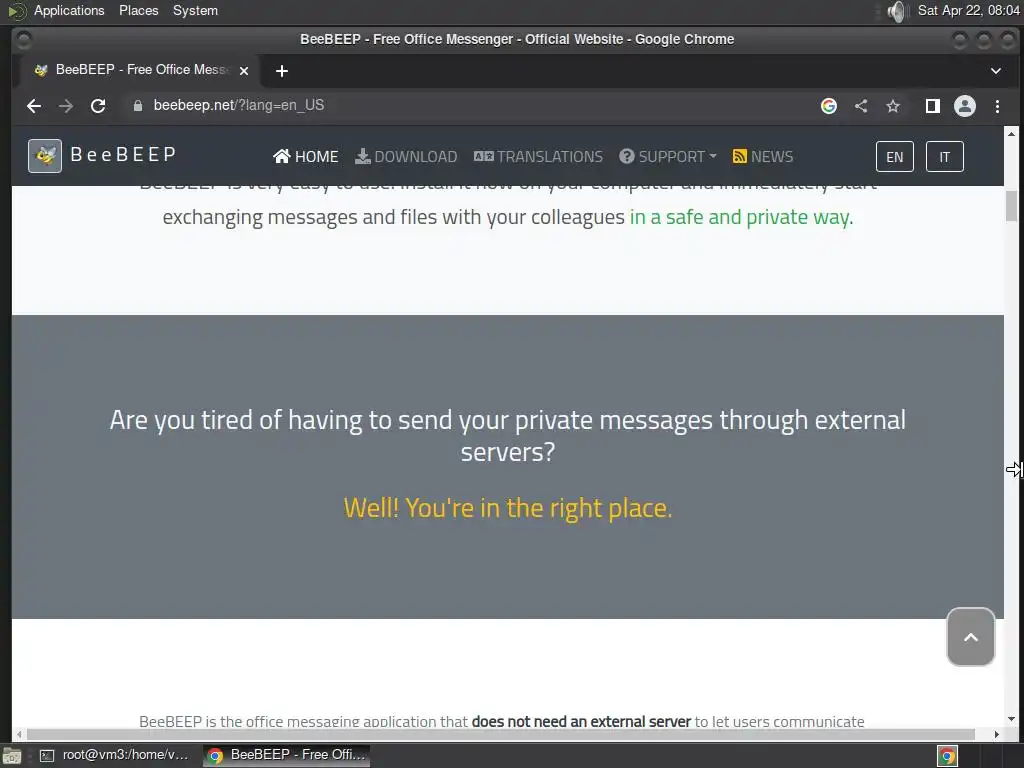Bookmark this page with star icon

(893, 106)
